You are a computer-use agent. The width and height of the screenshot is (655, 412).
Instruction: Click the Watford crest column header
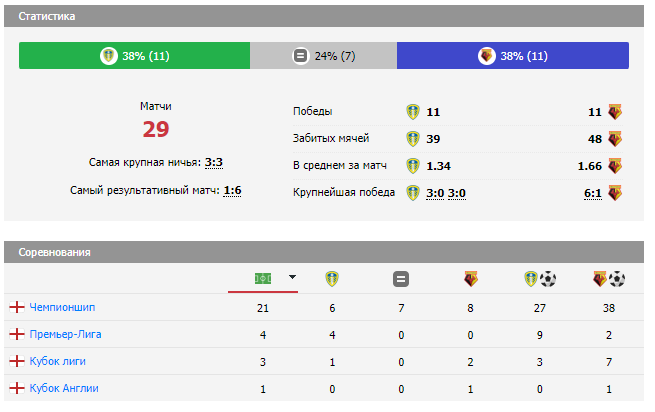point(468,279)
